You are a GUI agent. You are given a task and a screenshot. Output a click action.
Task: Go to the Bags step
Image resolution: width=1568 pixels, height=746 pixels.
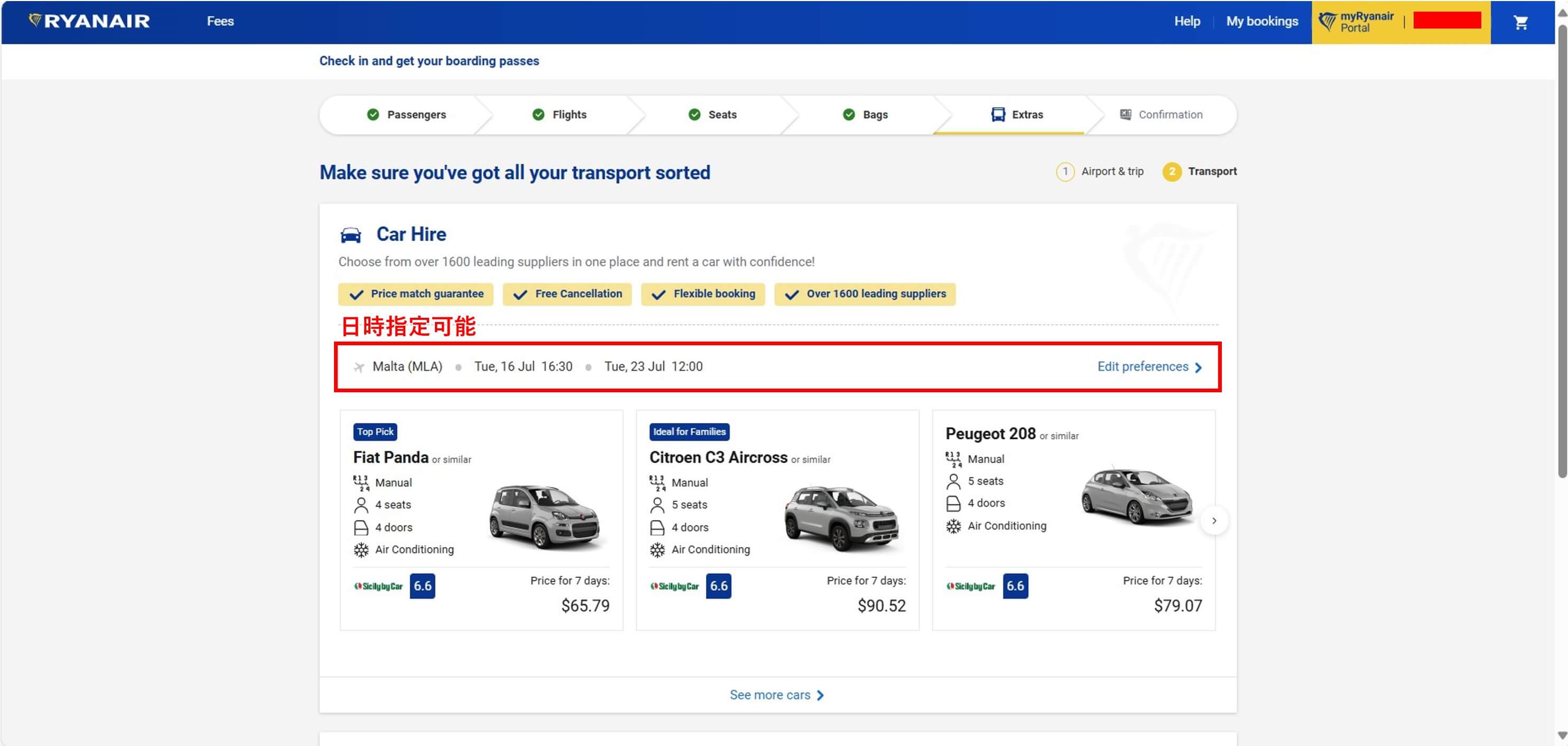(865, 115)
